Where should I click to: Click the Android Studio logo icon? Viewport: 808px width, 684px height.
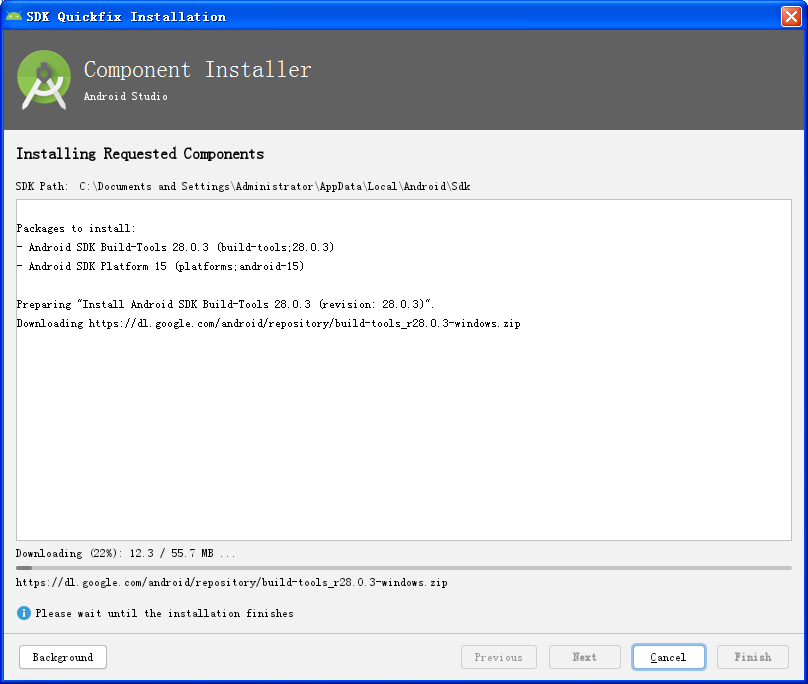click(44, 79)
